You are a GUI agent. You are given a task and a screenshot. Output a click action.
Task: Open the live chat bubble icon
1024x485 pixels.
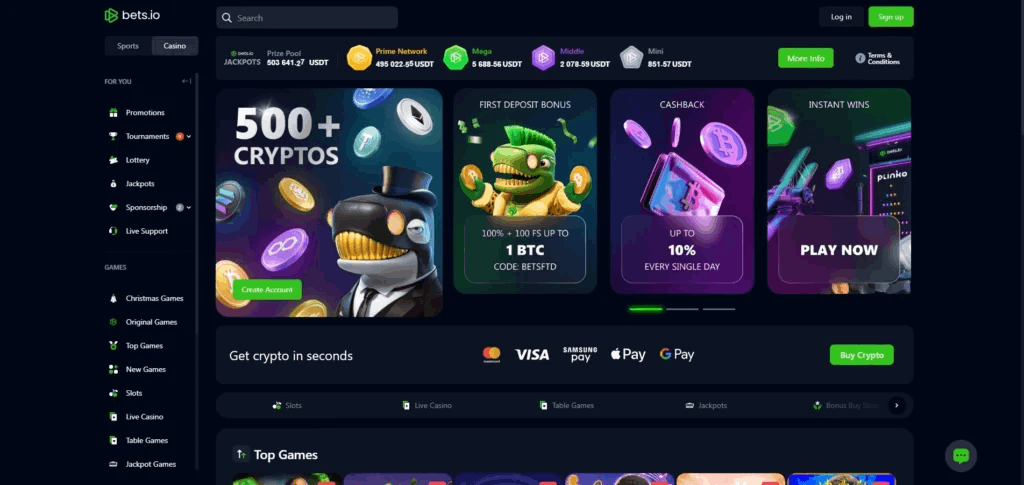click(x=961, y=456)
